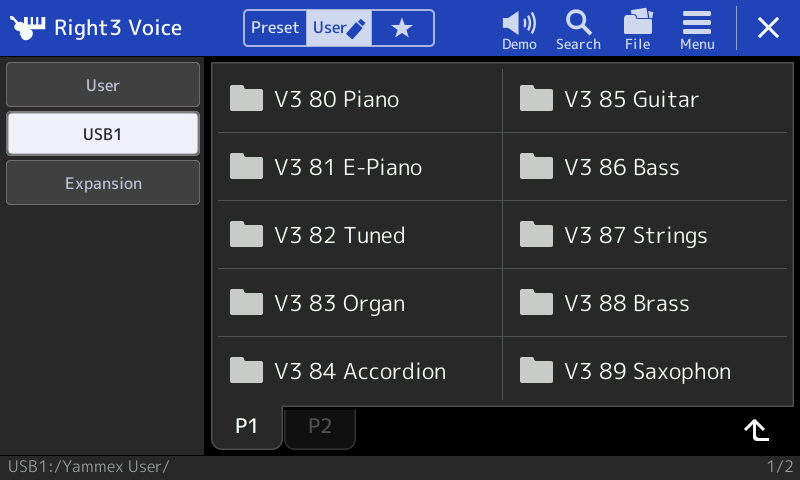
Task: Open the V3 87 Strings folder
Action: tap(645, 235)
